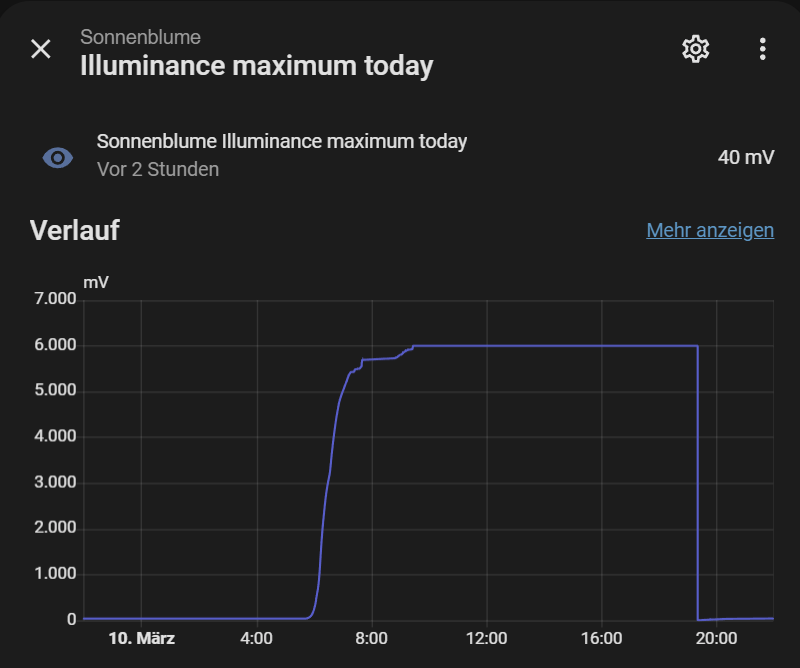Click the Verlauf section heading
Image resolution: width=800 pixels, height=668 pixels.
pyautogui.click(x=75, y=231)
